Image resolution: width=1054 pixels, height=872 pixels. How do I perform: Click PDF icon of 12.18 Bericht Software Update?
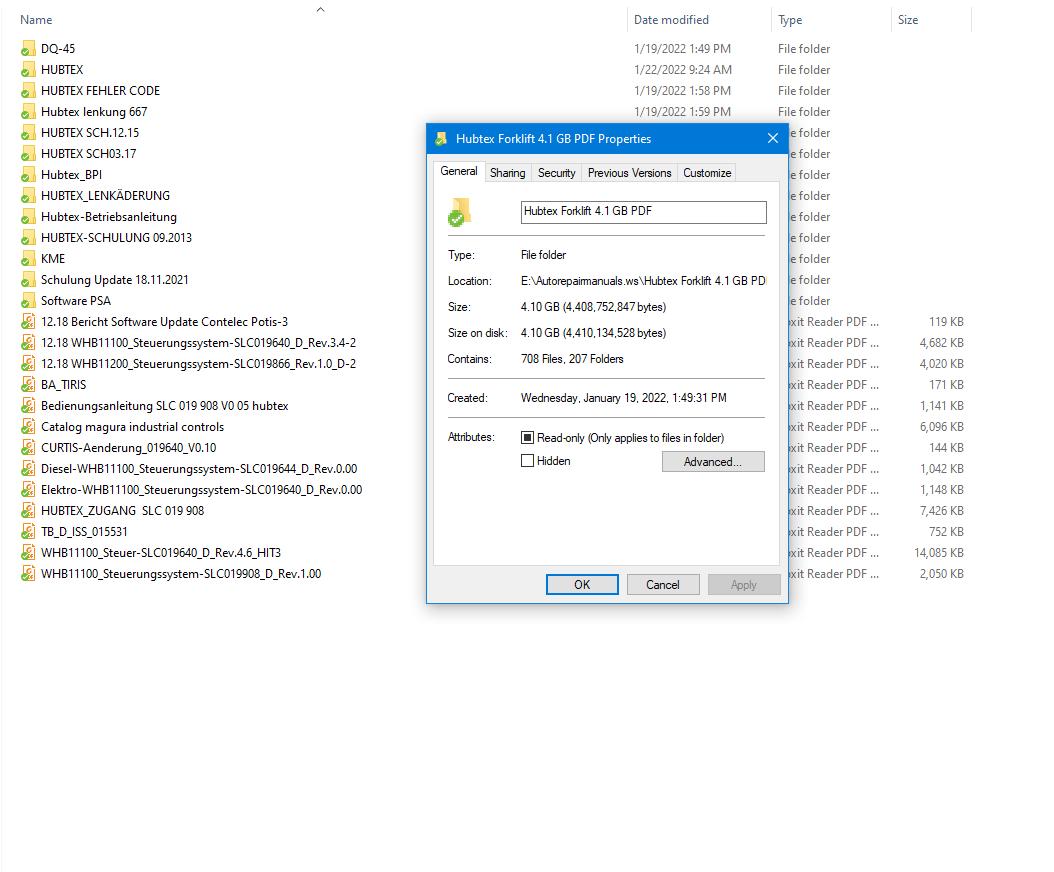tap(28, 321)
